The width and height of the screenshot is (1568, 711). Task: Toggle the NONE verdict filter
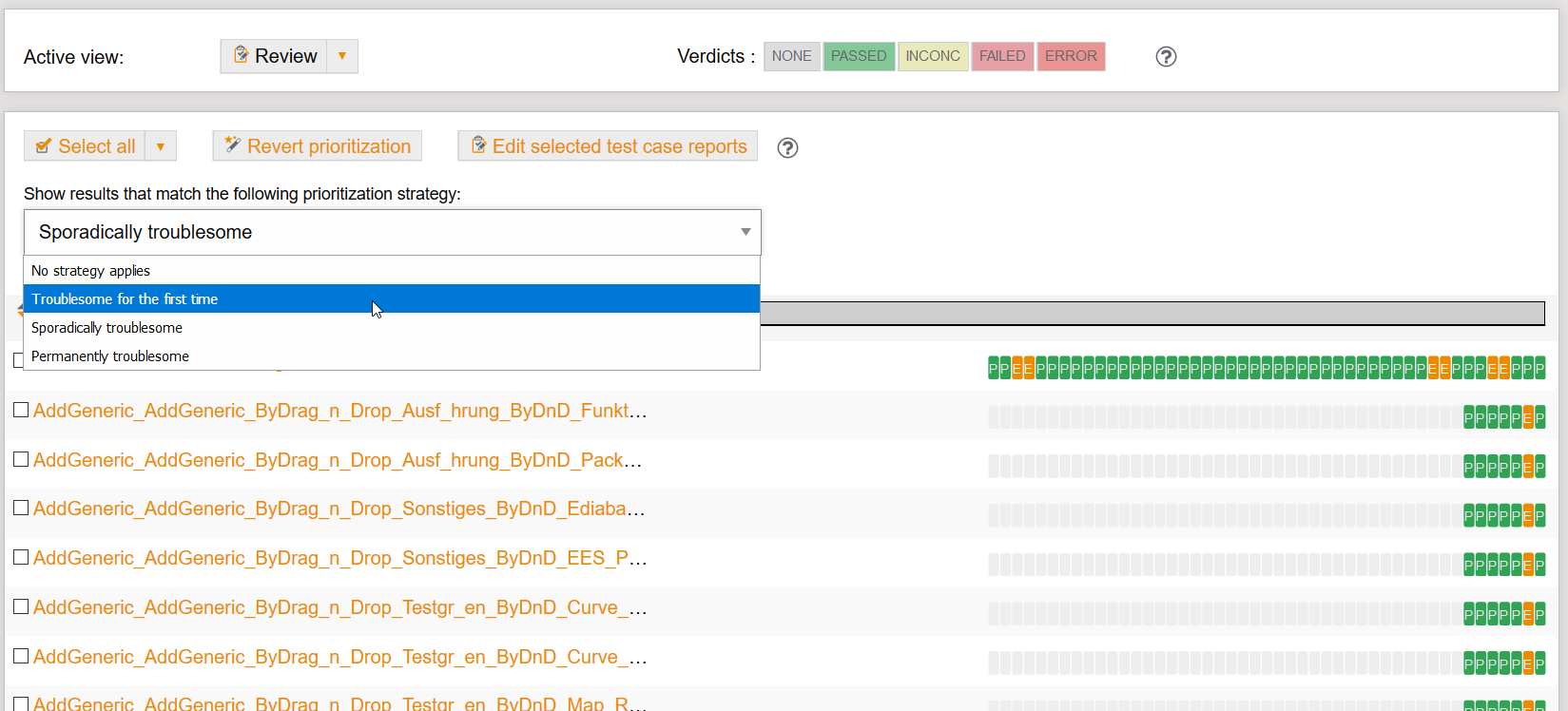pyautogui.click(x=791, y=56)
